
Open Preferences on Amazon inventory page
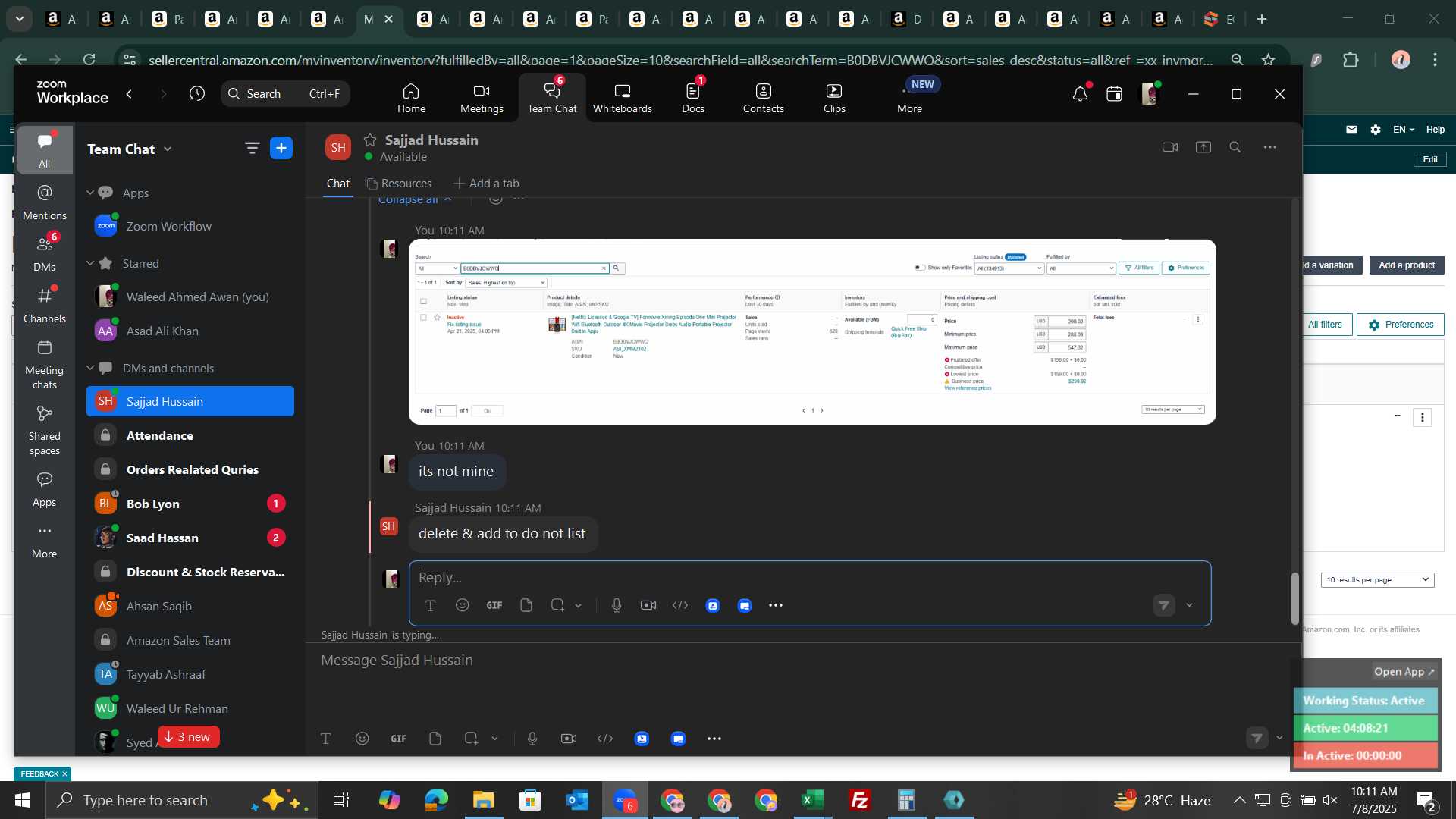[1401, 325]
